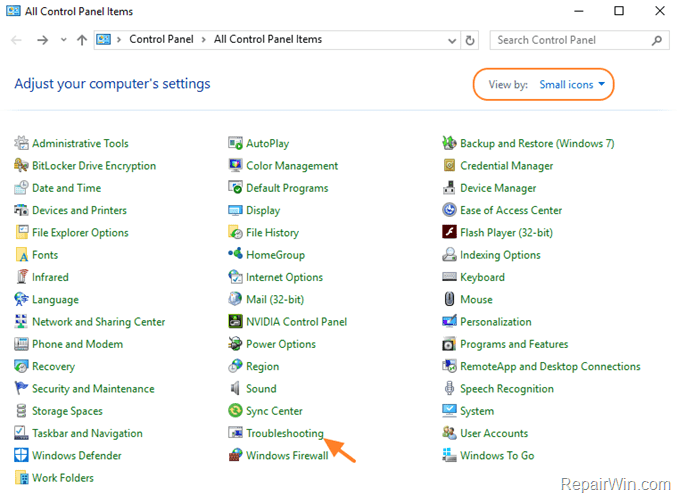Viewport: 677px width, 495px height.
Task: Open the Credential Manager link
Action: click(506, 166)
